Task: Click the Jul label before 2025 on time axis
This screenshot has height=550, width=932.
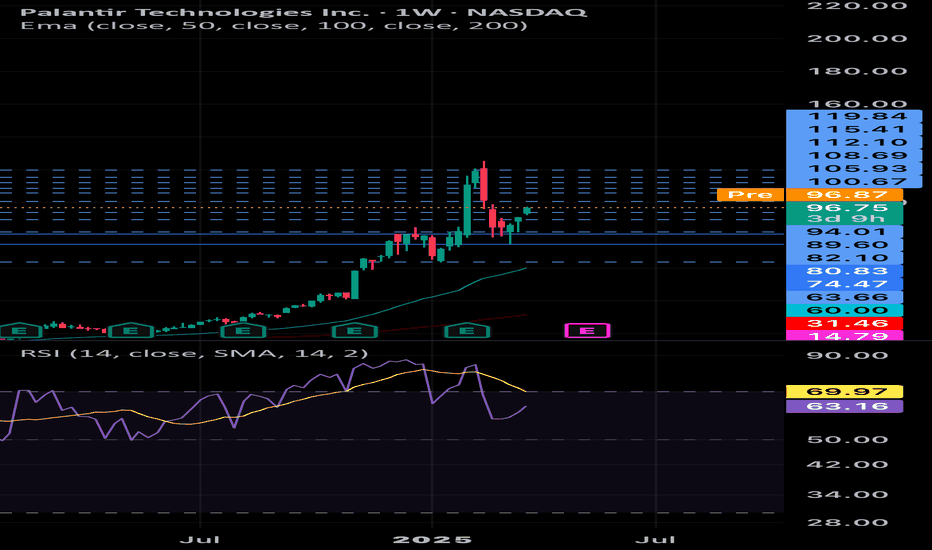Action: (200, 540)
